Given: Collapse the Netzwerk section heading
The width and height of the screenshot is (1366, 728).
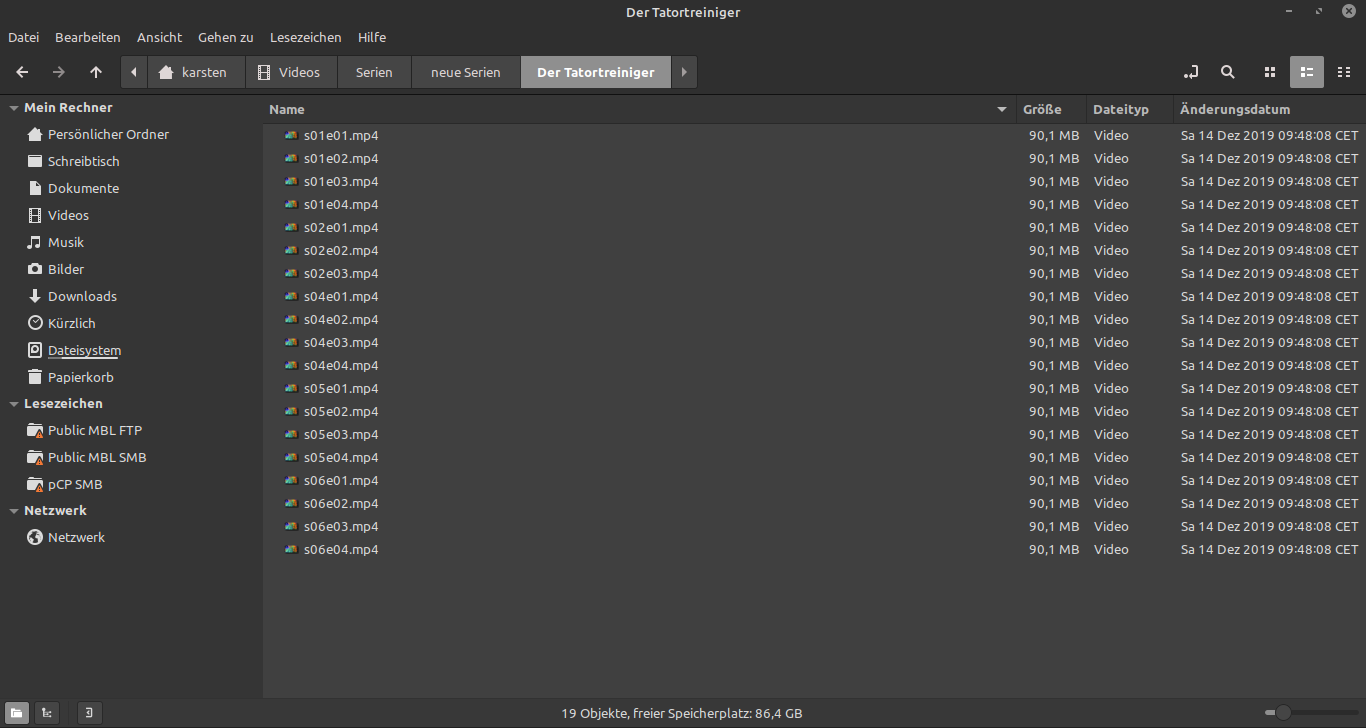Looking at the screenshot, I should tap(14, 511).
